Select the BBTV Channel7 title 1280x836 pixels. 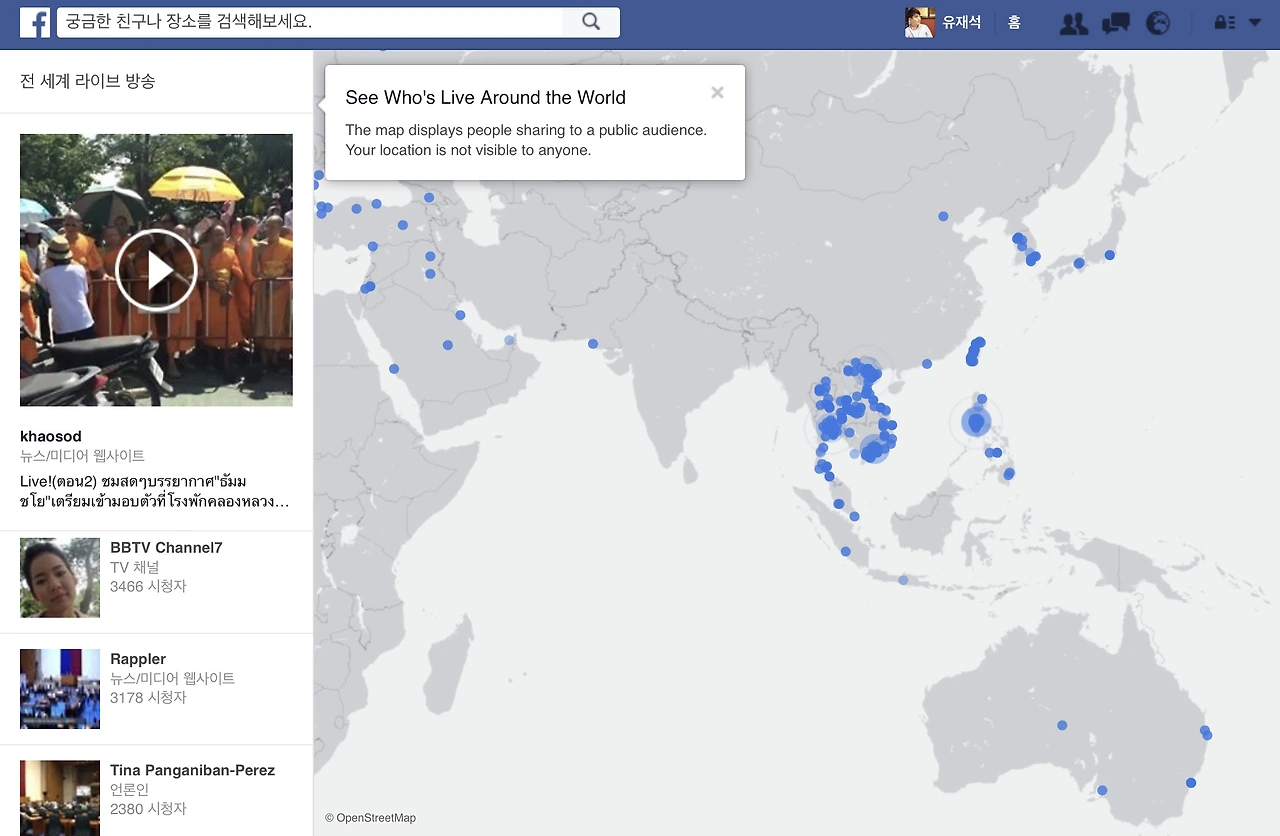(x=166, y=548)
